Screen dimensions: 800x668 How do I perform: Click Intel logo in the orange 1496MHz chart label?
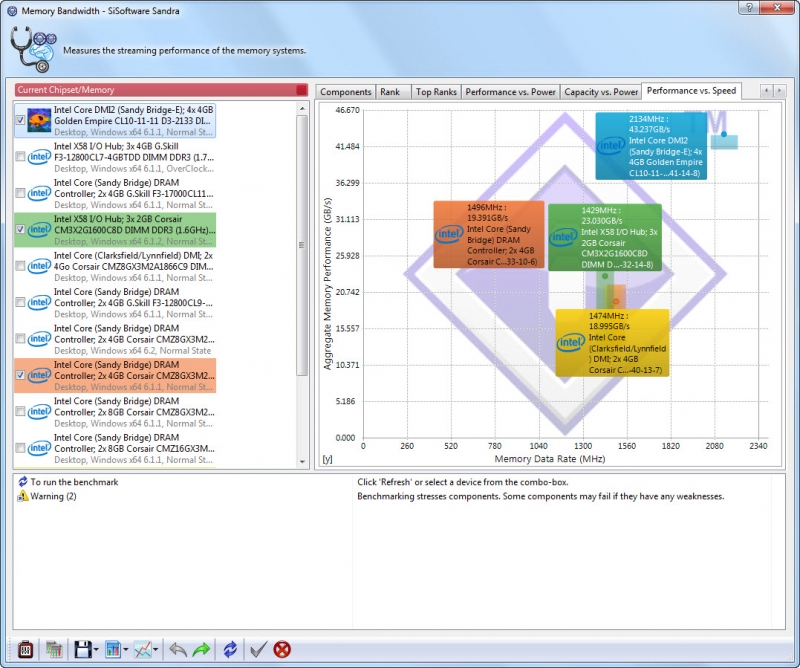coord(449,234)
